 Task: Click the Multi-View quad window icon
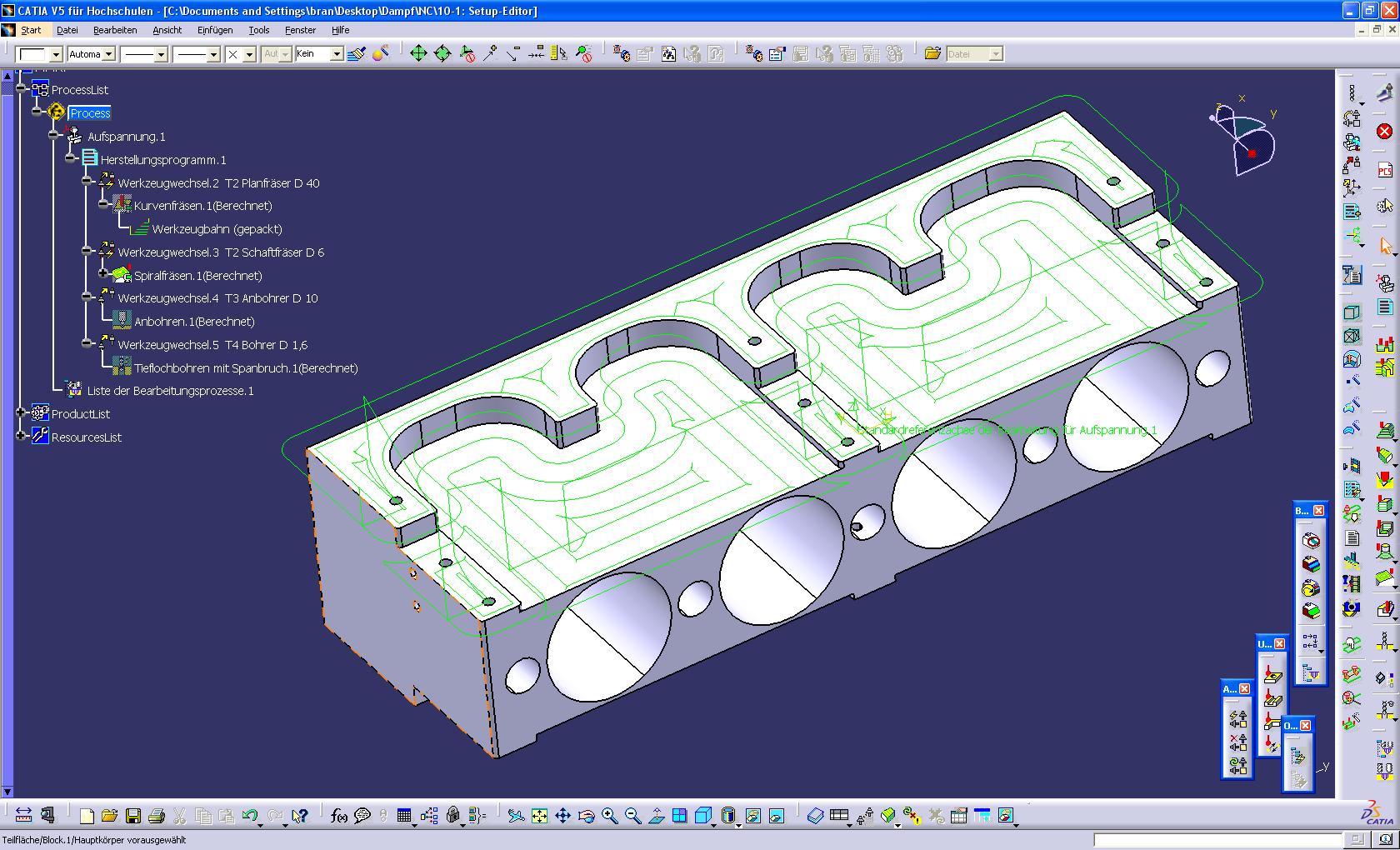[x=679, y=816]
